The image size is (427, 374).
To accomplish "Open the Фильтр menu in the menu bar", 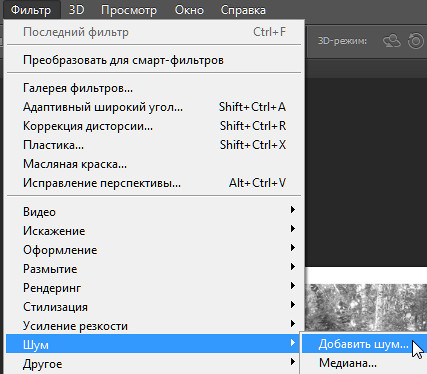I will (x=31, y=10).
